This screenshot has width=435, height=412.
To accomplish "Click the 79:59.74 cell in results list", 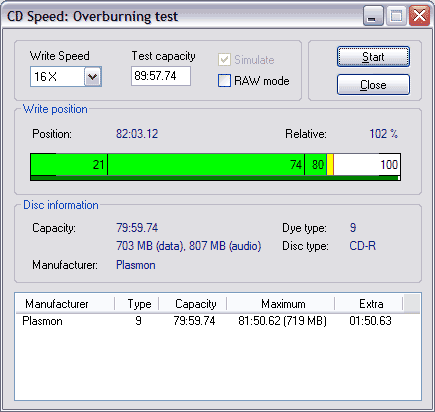I will [x=194, y=321].
